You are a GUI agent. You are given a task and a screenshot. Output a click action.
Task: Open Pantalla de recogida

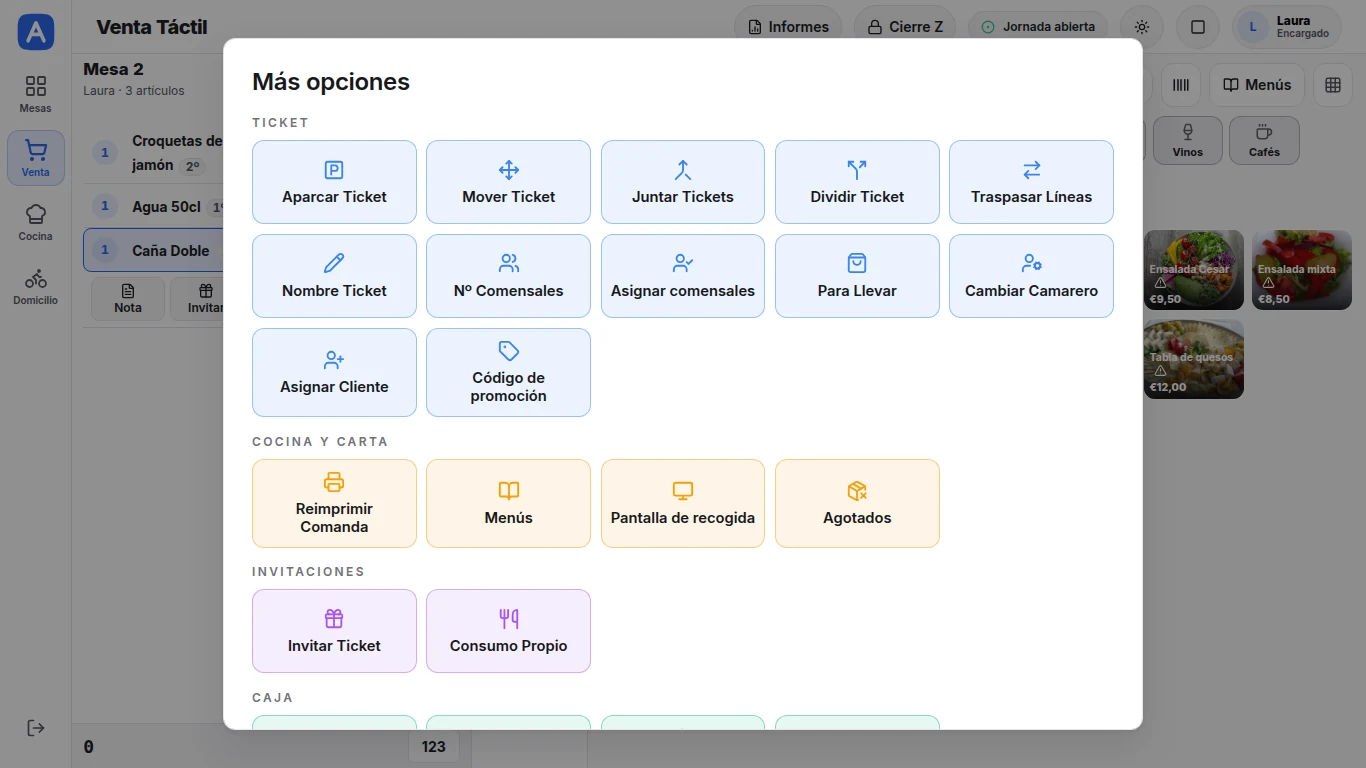(683, 503)
